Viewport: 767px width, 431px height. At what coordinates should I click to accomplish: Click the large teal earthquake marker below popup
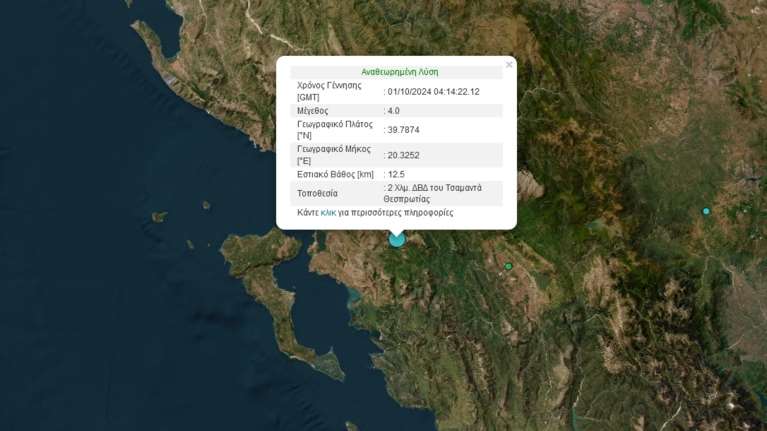point(397,239)
